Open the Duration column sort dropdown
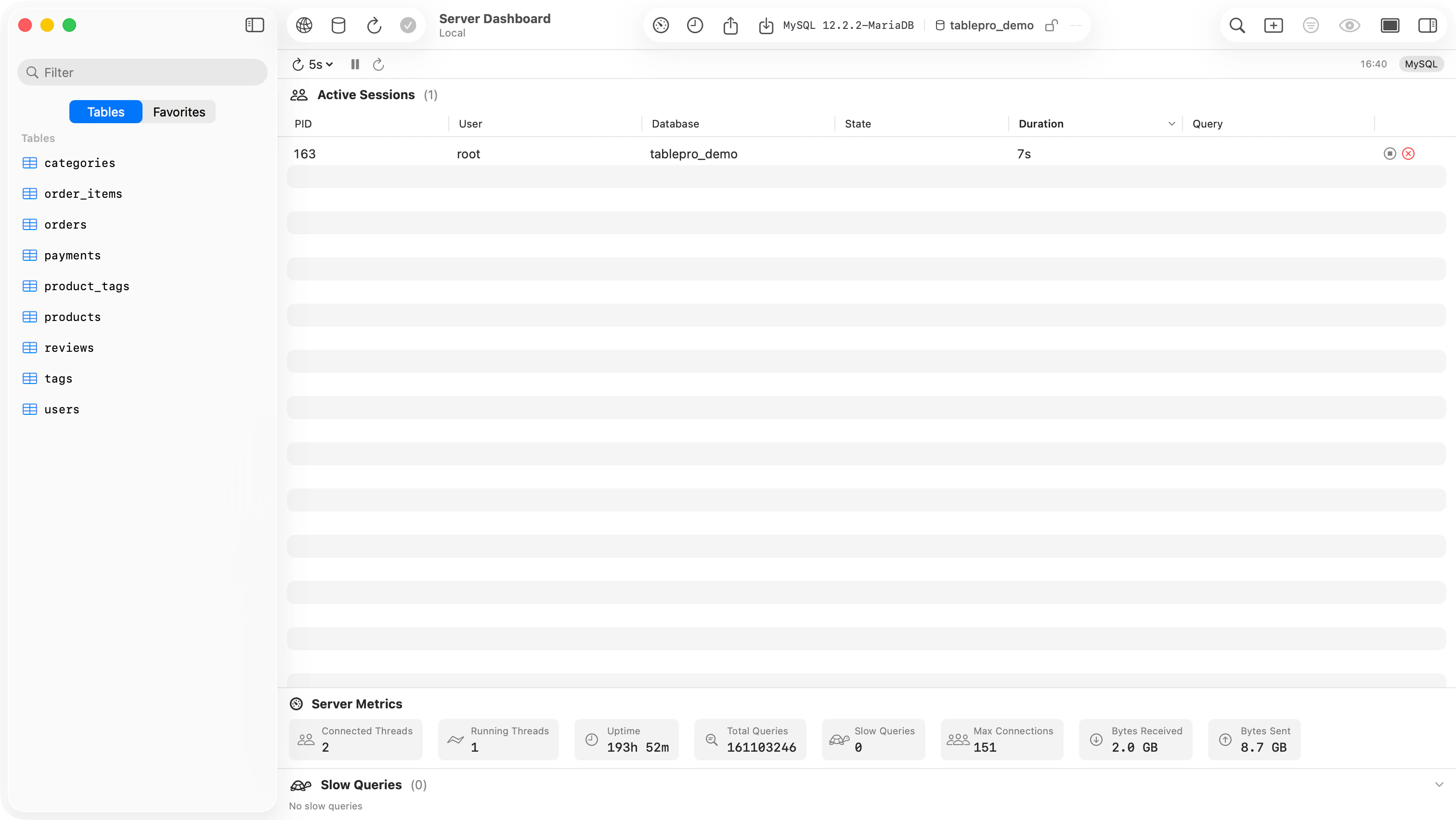1456x820 pixels. (1171, 123)
